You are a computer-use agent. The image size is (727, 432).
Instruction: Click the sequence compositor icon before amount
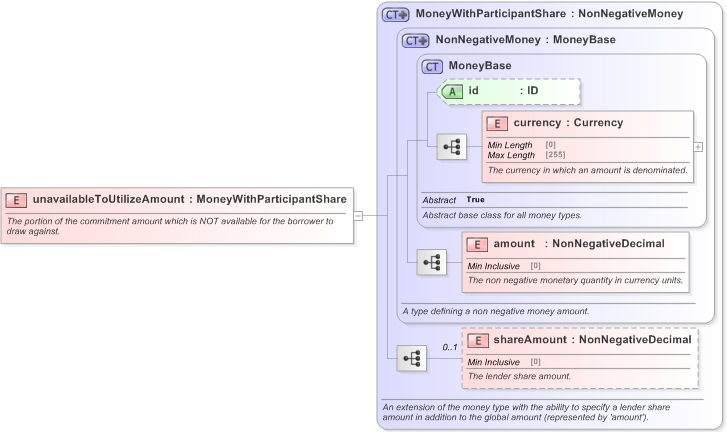pos(432,262)
